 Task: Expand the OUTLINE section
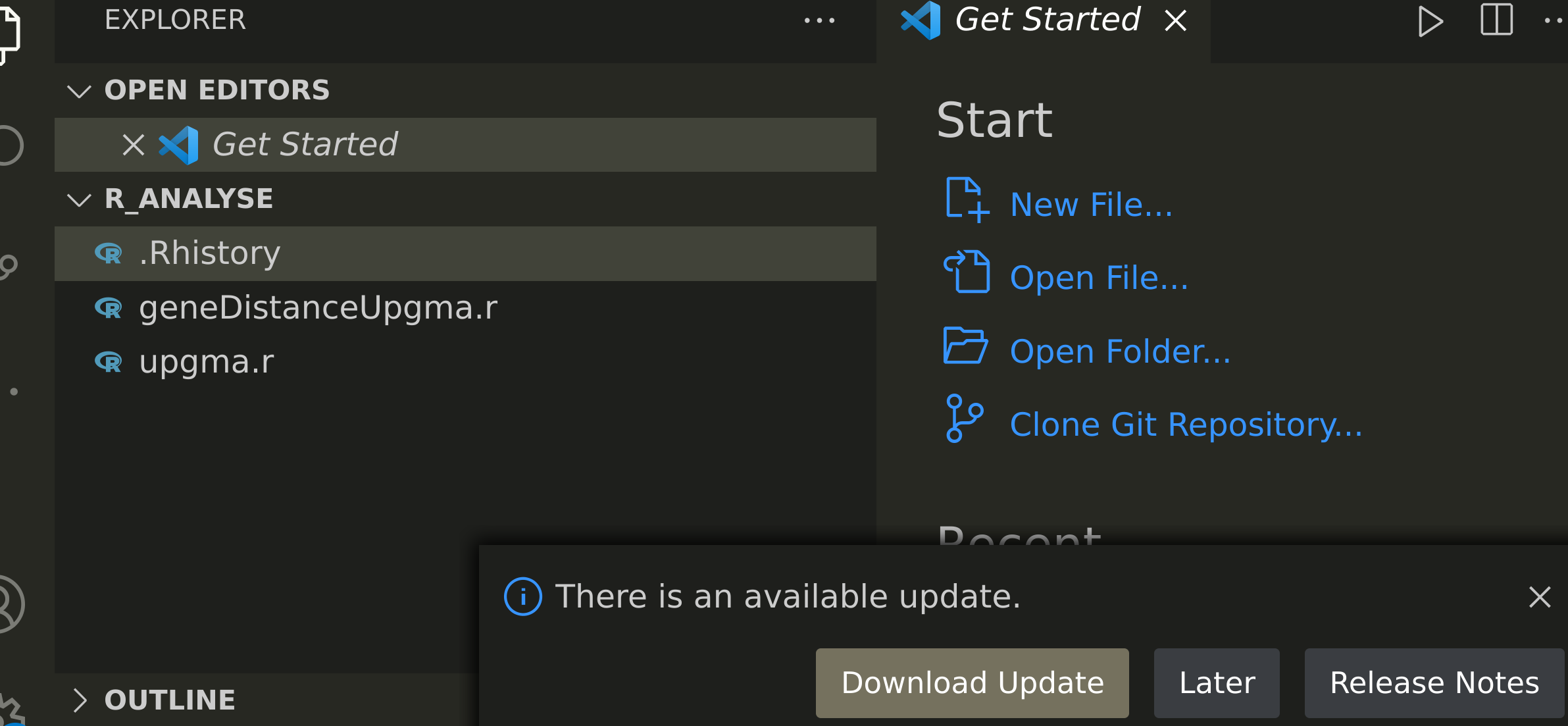tap(80, 700)
